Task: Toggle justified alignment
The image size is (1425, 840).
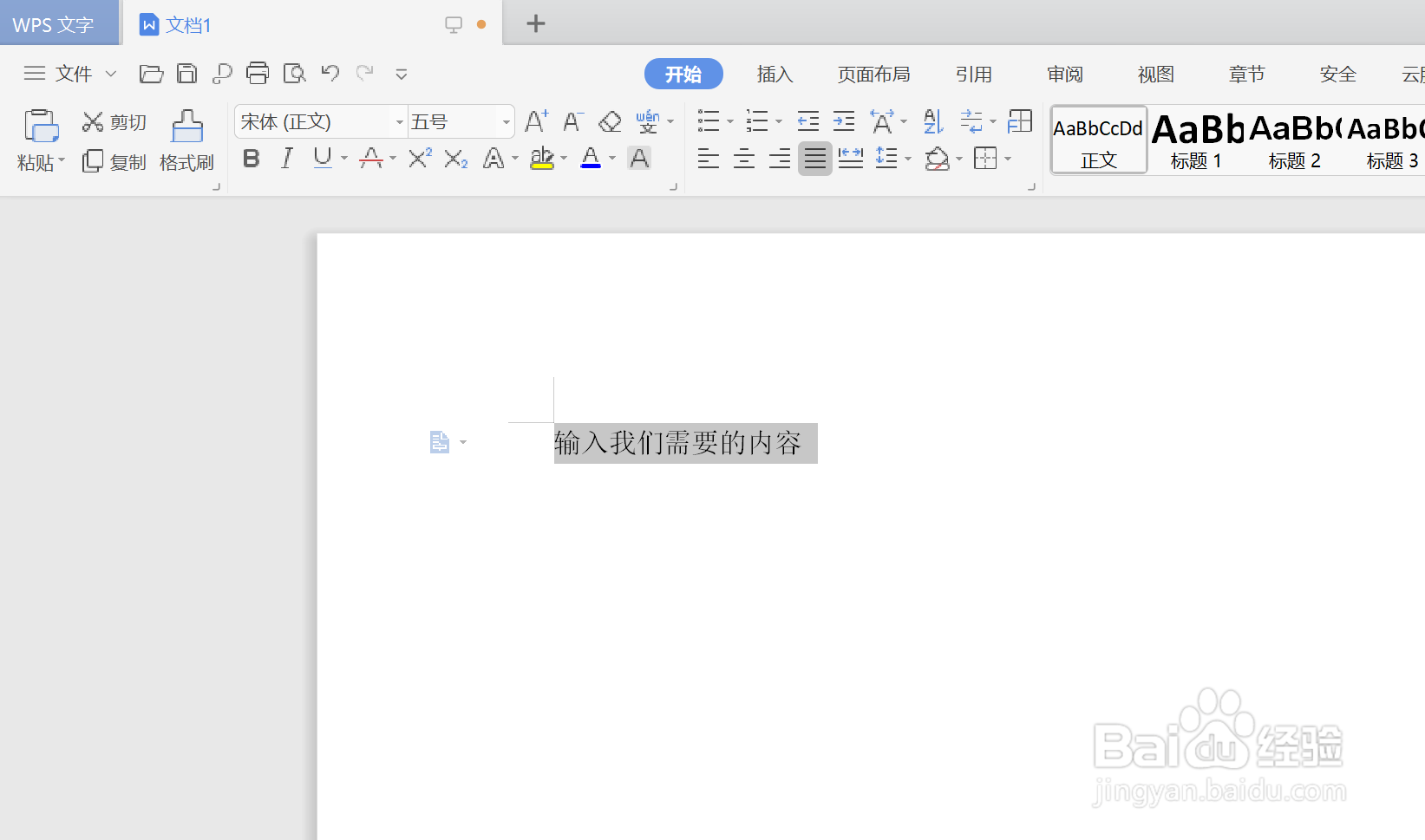Action: coord(815,159)
